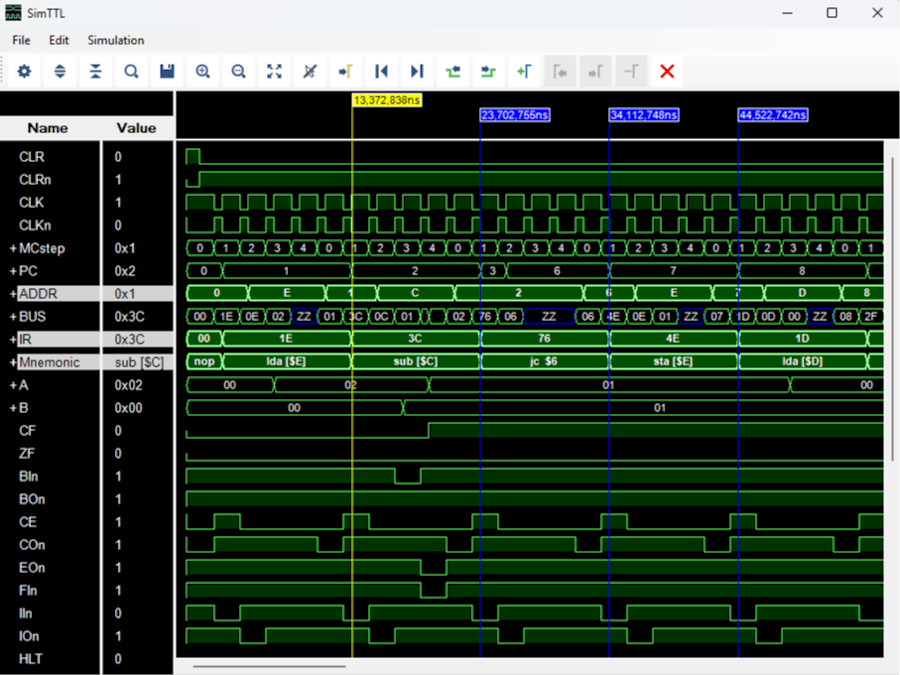Click the zoom out magnifier icon

[239, 72]
